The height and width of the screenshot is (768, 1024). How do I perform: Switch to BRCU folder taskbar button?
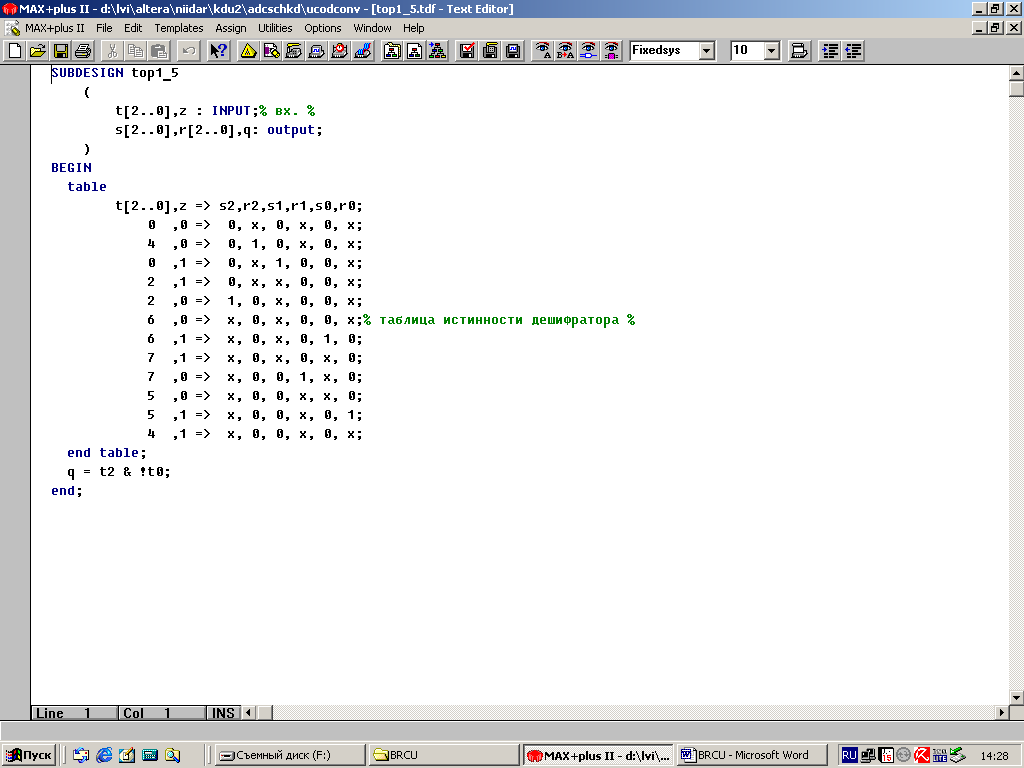[443, 756]
